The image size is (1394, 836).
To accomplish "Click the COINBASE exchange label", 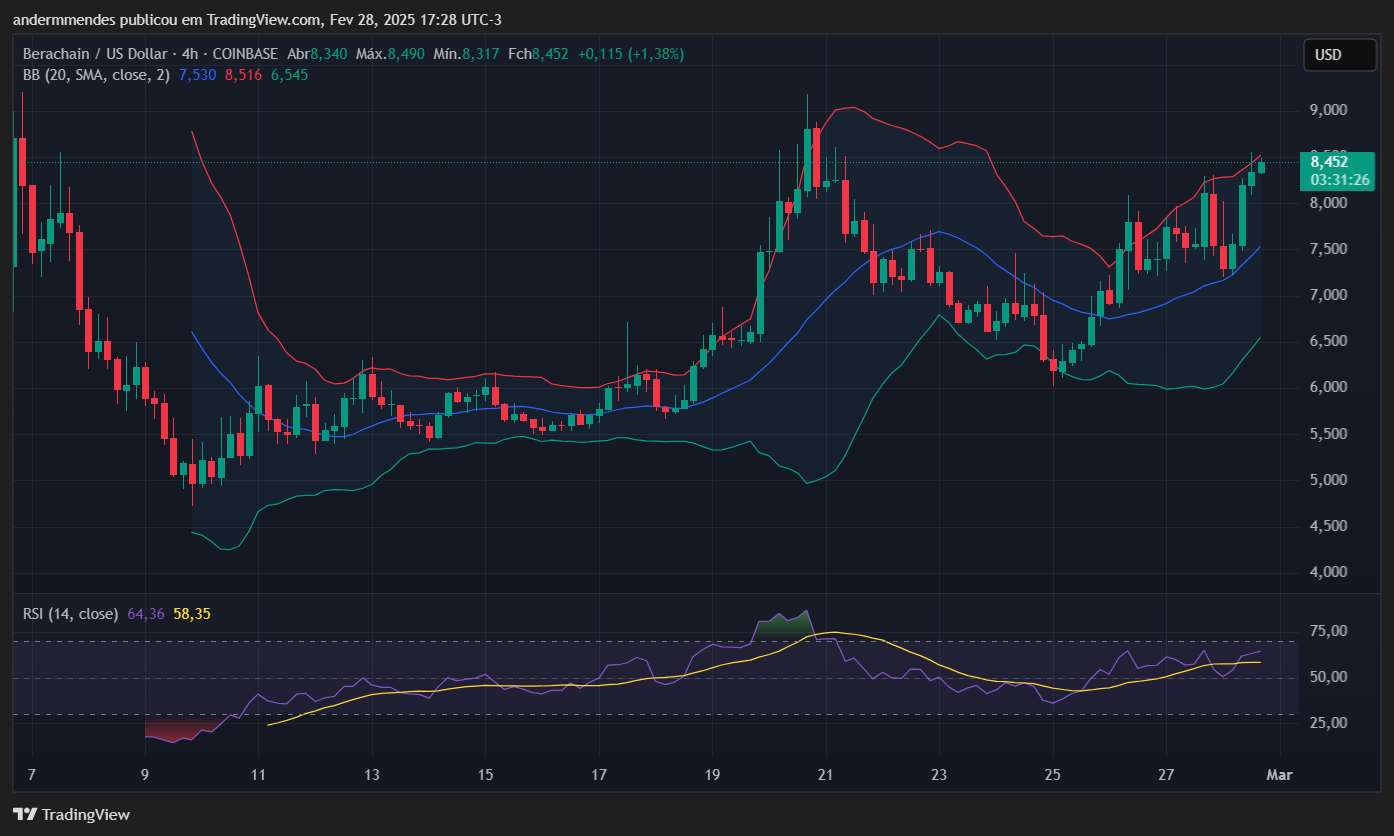I will pos(244,54).
